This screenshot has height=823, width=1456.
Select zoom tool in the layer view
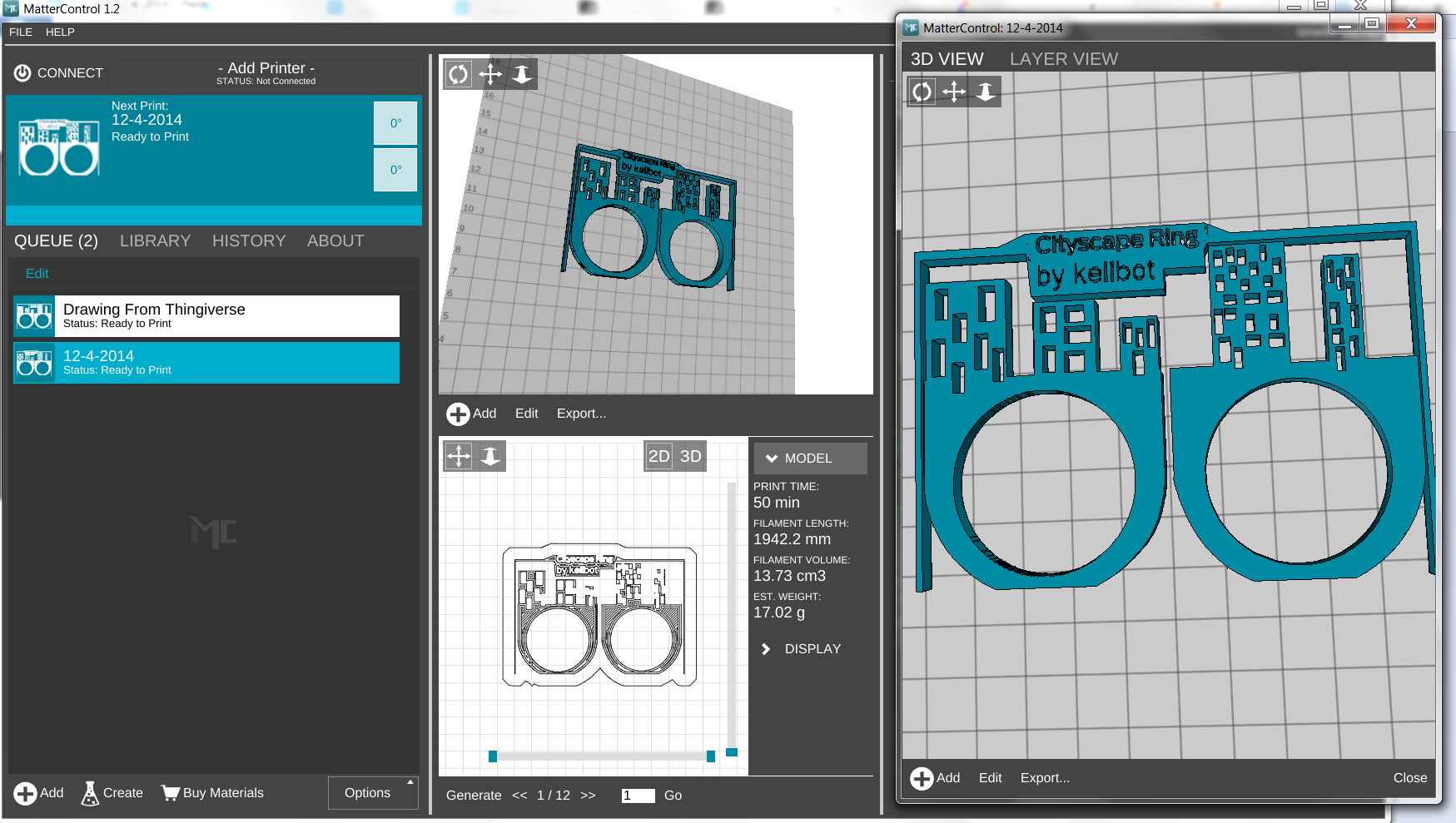coord(490,456)
